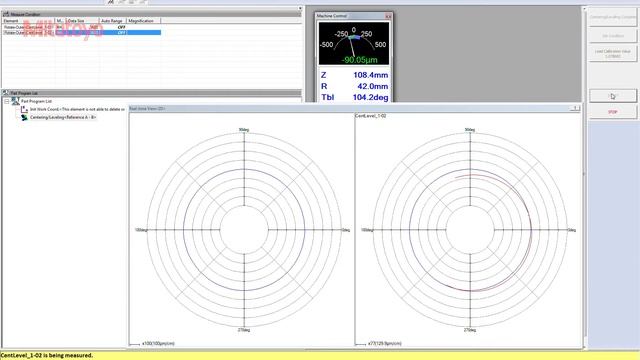Click the Centering/Leveling Complete button

(x=613, y=17)
